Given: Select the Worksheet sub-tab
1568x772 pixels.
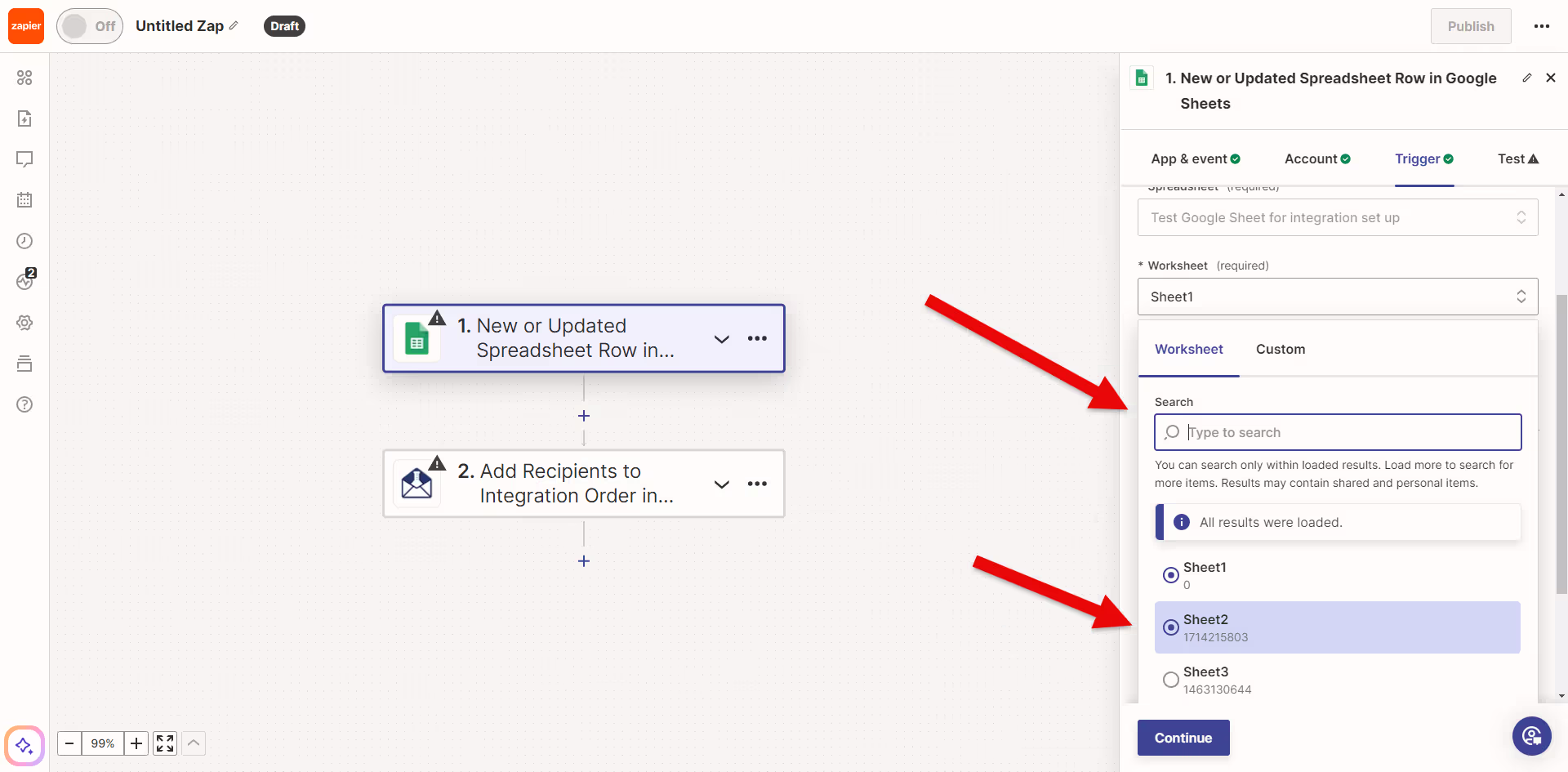Looking at the screenshot, I should [1189, 349].
